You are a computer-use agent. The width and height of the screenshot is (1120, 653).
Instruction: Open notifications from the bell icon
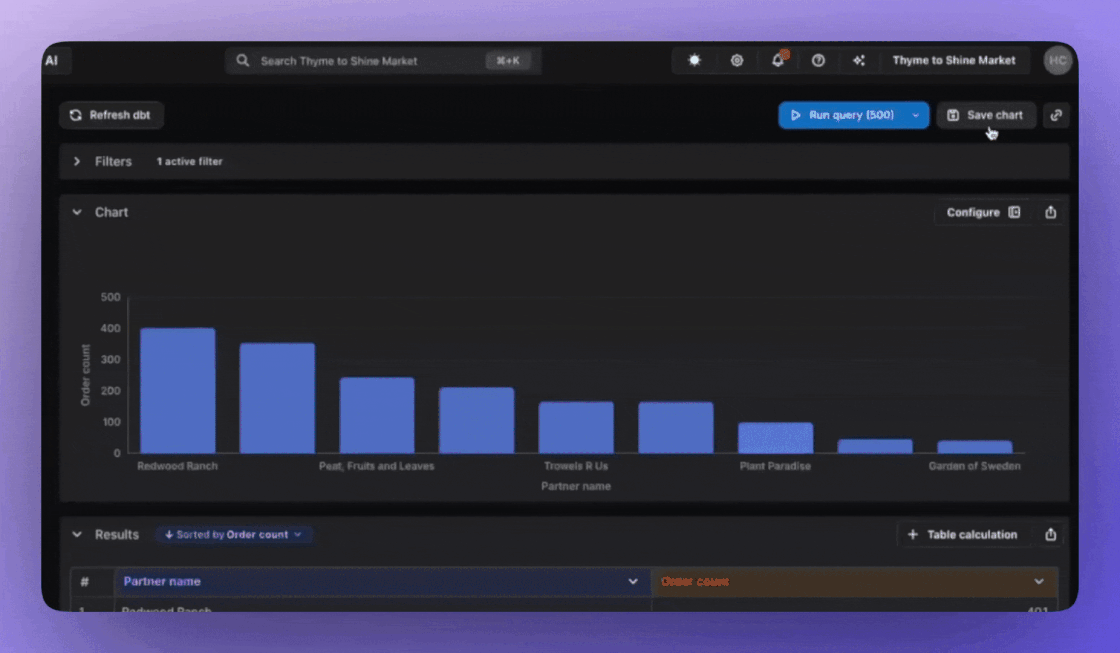point(777,60)
